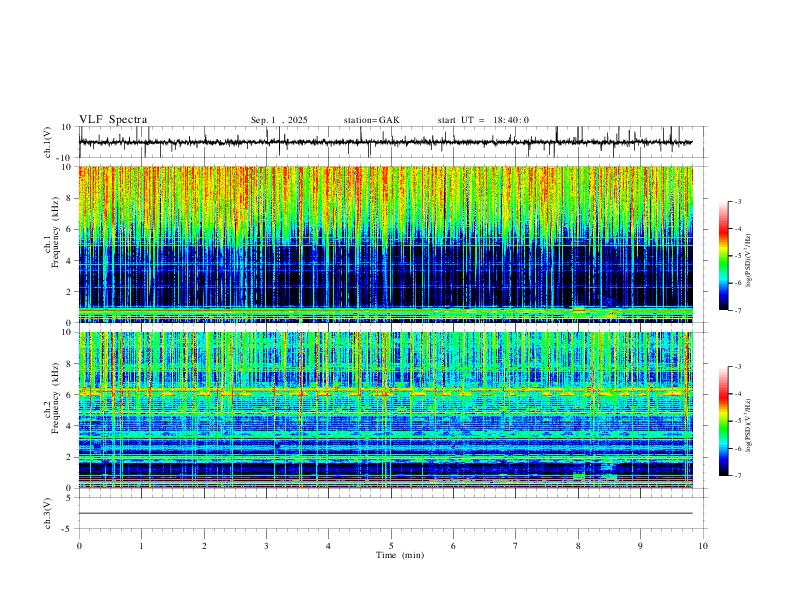Click time axis tick label '3'
Screen dimensions: 792x612
(x=266, y=546)
